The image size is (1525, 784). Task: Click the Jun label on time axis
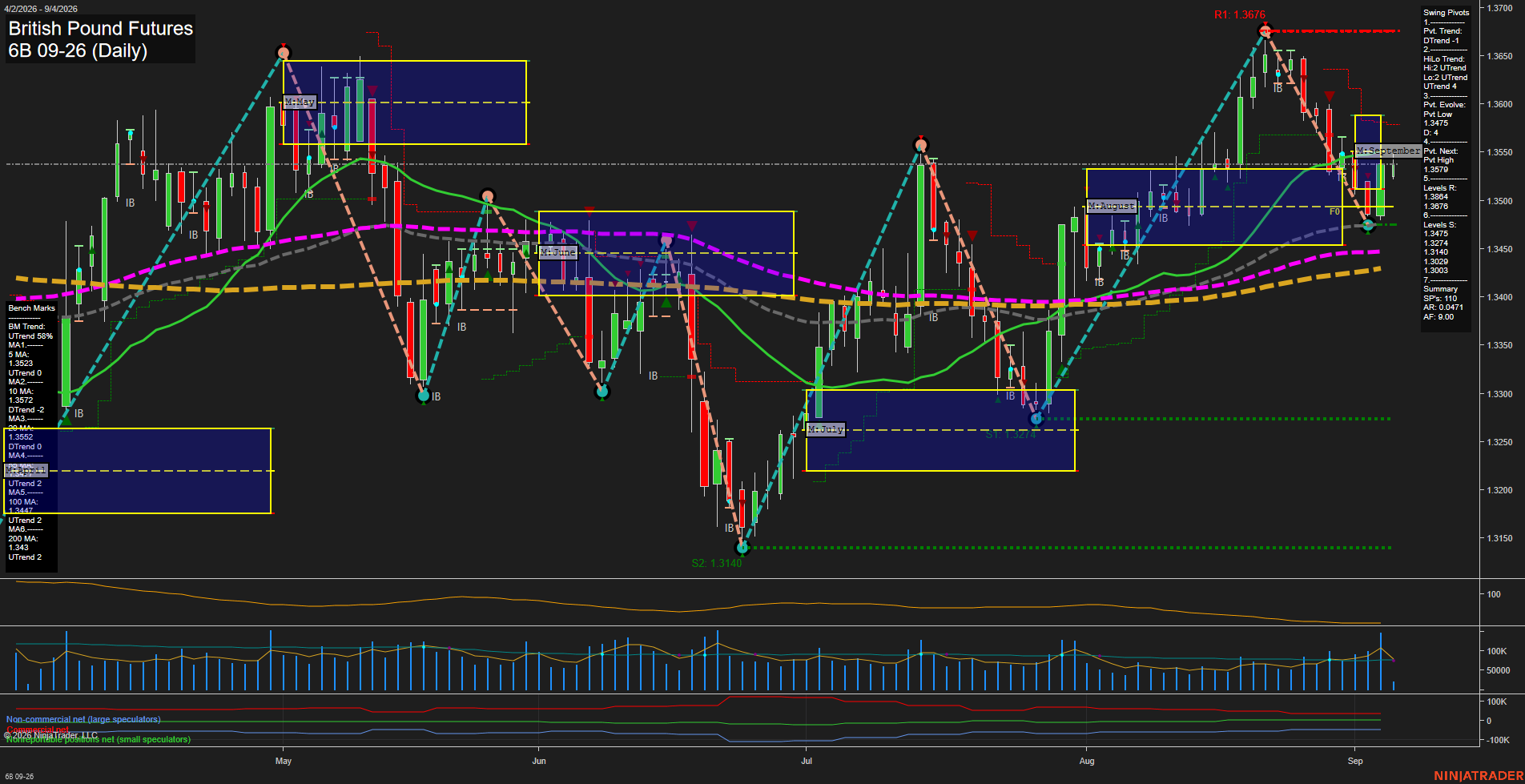pyautogui.click(x=539, y=761)
